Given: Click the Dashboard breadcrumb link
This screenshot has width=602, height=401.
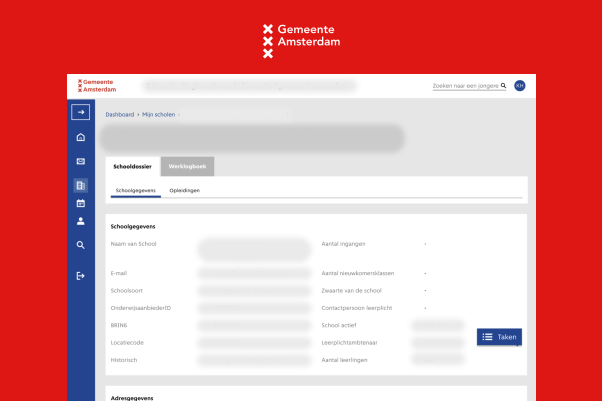Looking at the screenshot, I should pyautogui.click(x=119, y=115).
